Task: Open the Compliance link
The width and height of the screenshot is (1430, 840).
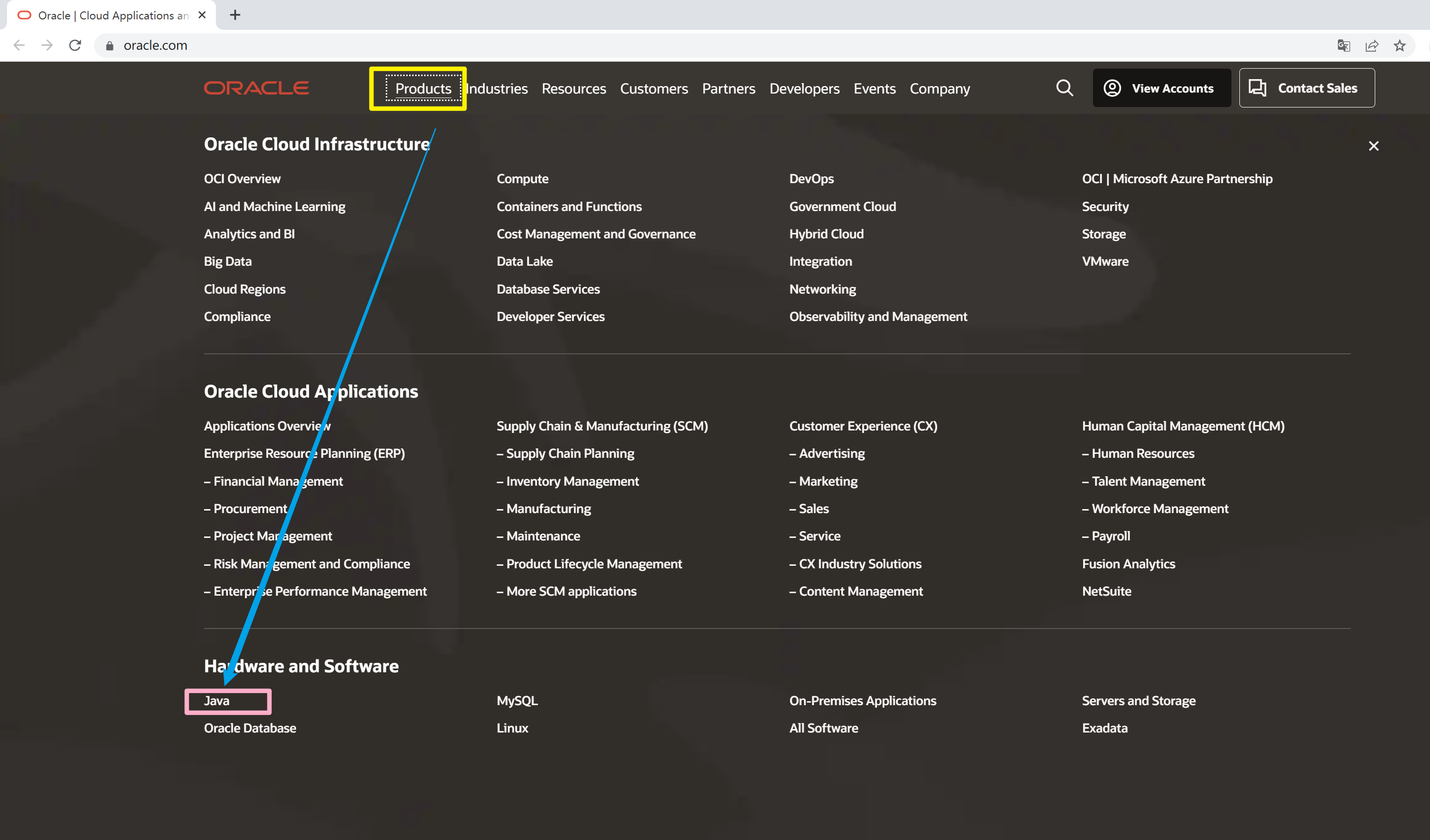Action: pos(237,316)
